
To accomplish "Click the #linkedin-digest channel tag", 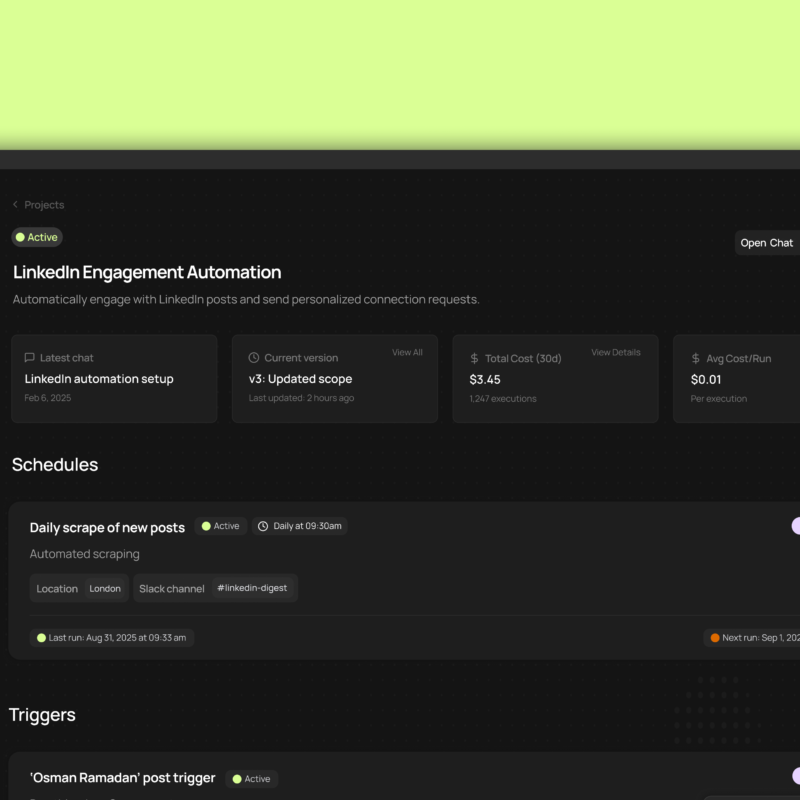I will pyautogui.click(x=252, y=588).
